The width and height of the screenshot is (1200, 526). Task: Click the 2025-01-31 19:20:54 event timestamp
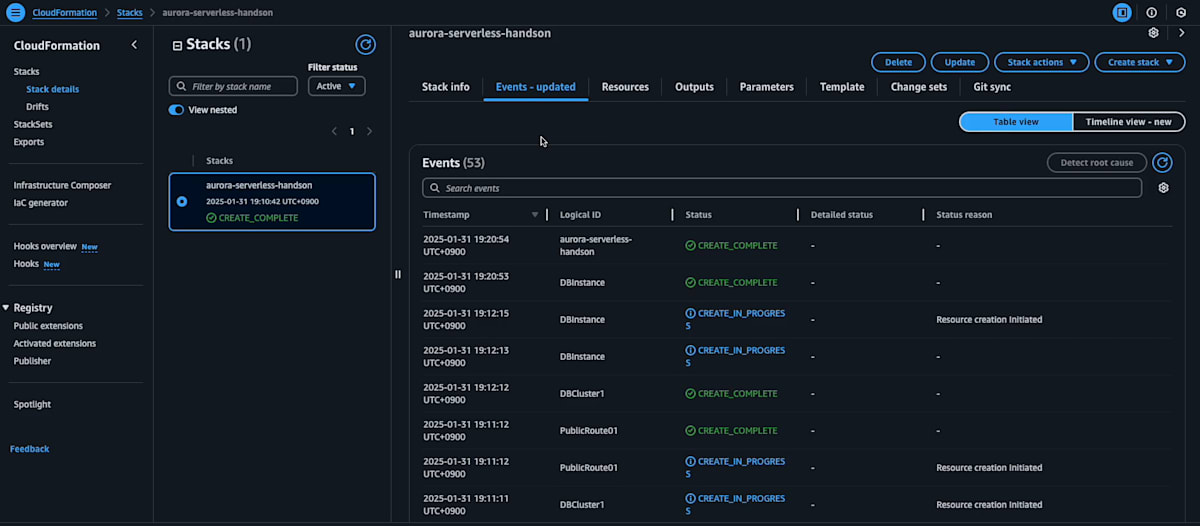[466, 245]
